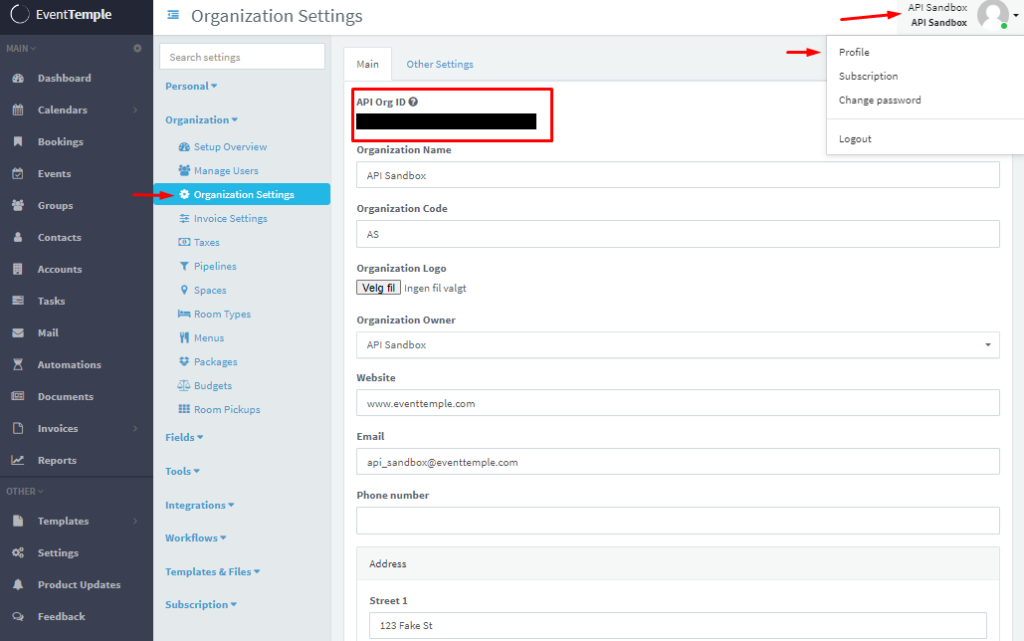The height and width of the screenshot is (641, 1024).
Task: Open Mail with the envelope icon
Action: [18, 333]
